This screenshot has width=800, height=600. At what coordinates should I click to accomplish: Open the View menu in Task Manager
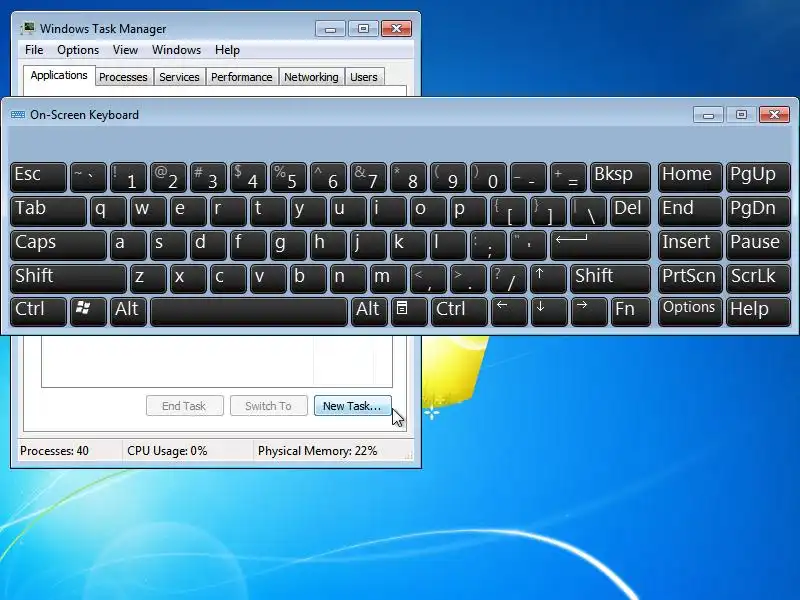[x=126, y=50]
